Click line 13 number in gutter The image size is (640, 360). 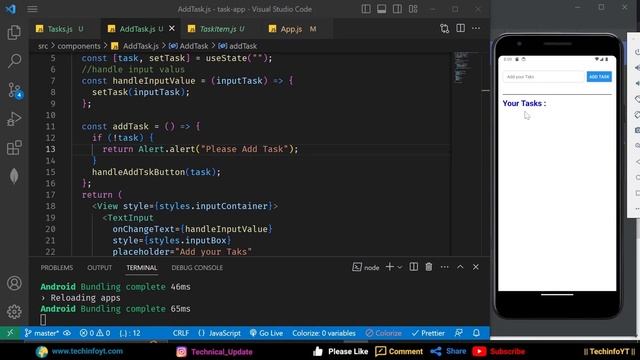[x=50, y=149]
